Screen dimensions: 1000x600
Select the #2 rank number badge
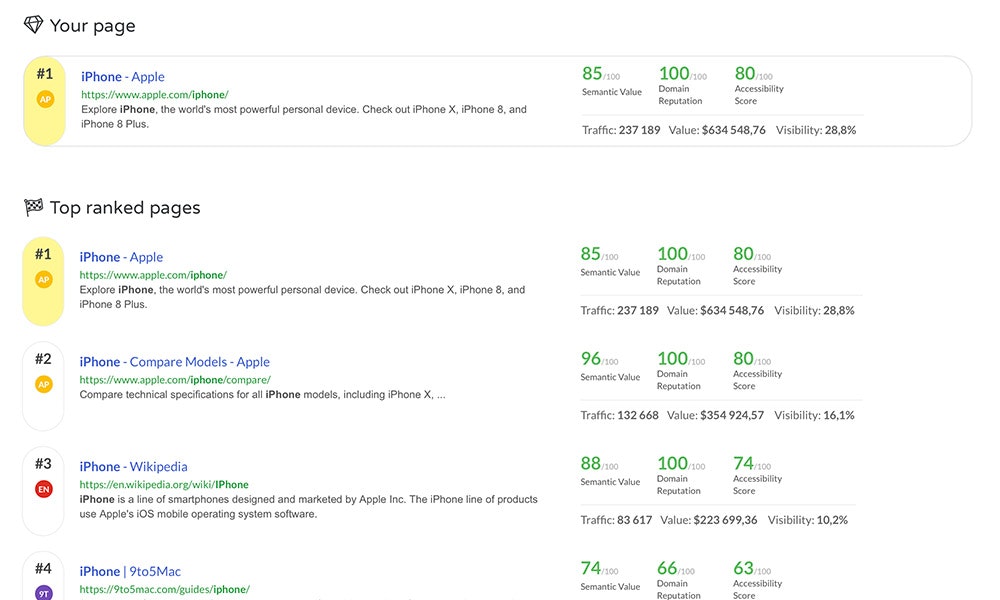coord(43,359)
